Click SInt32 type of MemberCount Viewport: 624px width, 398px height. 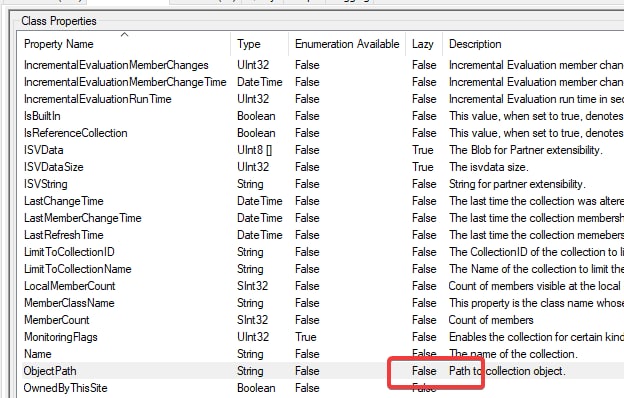(x=253, y=320)
